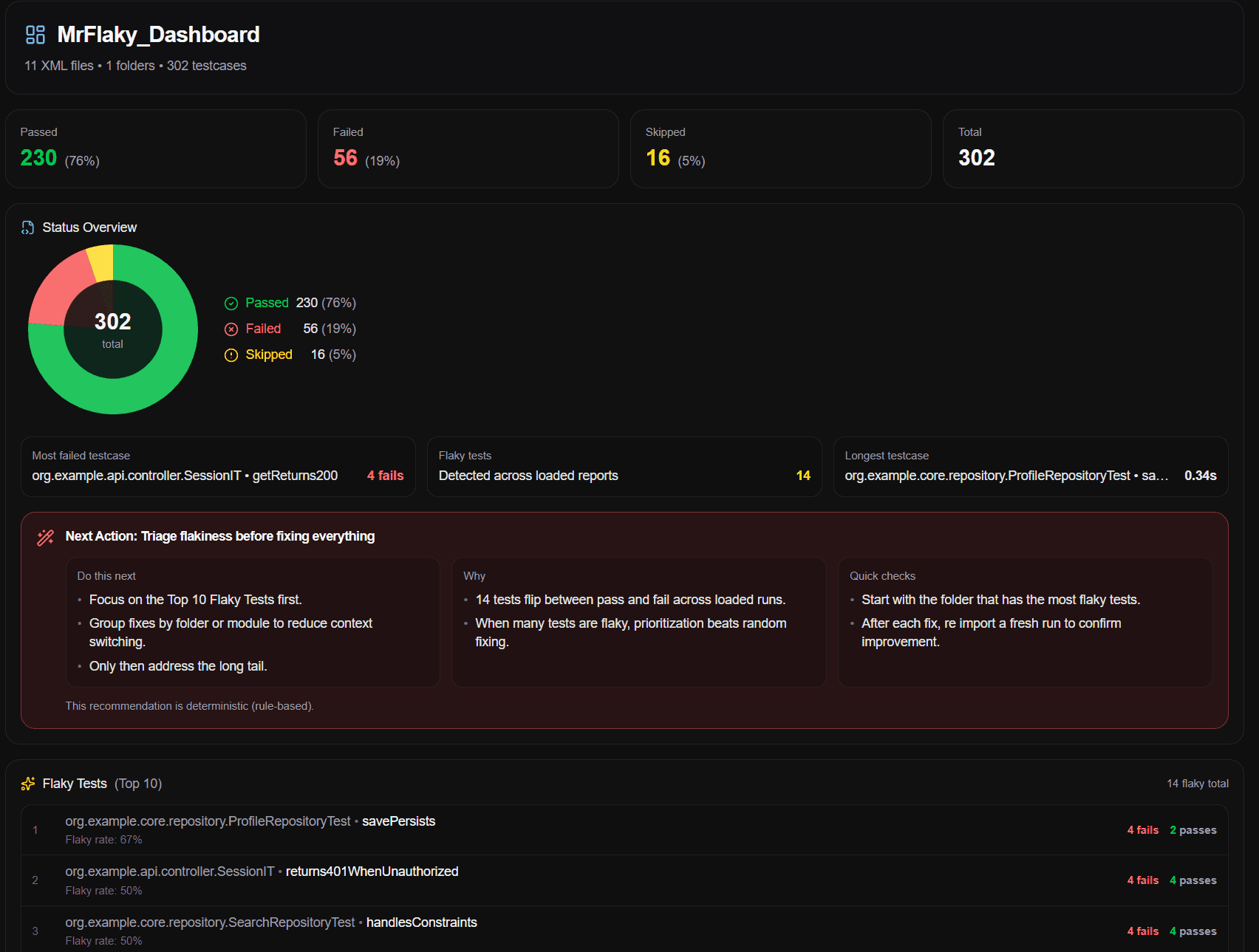1259x952 pixels.
Task: Click the 4 fails badge on savePersists row
Action: (1143, 829)
